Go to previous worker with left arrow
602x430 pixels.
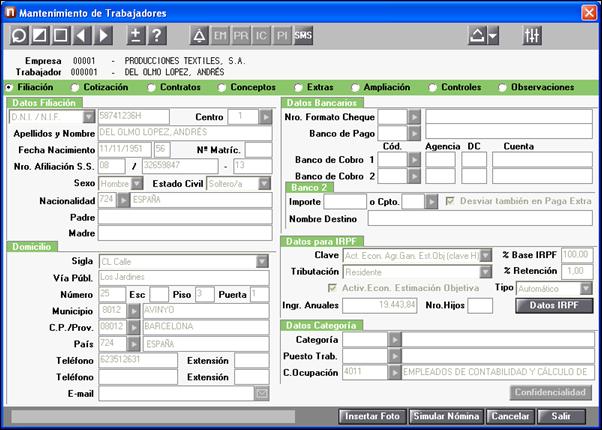(82, 36)
